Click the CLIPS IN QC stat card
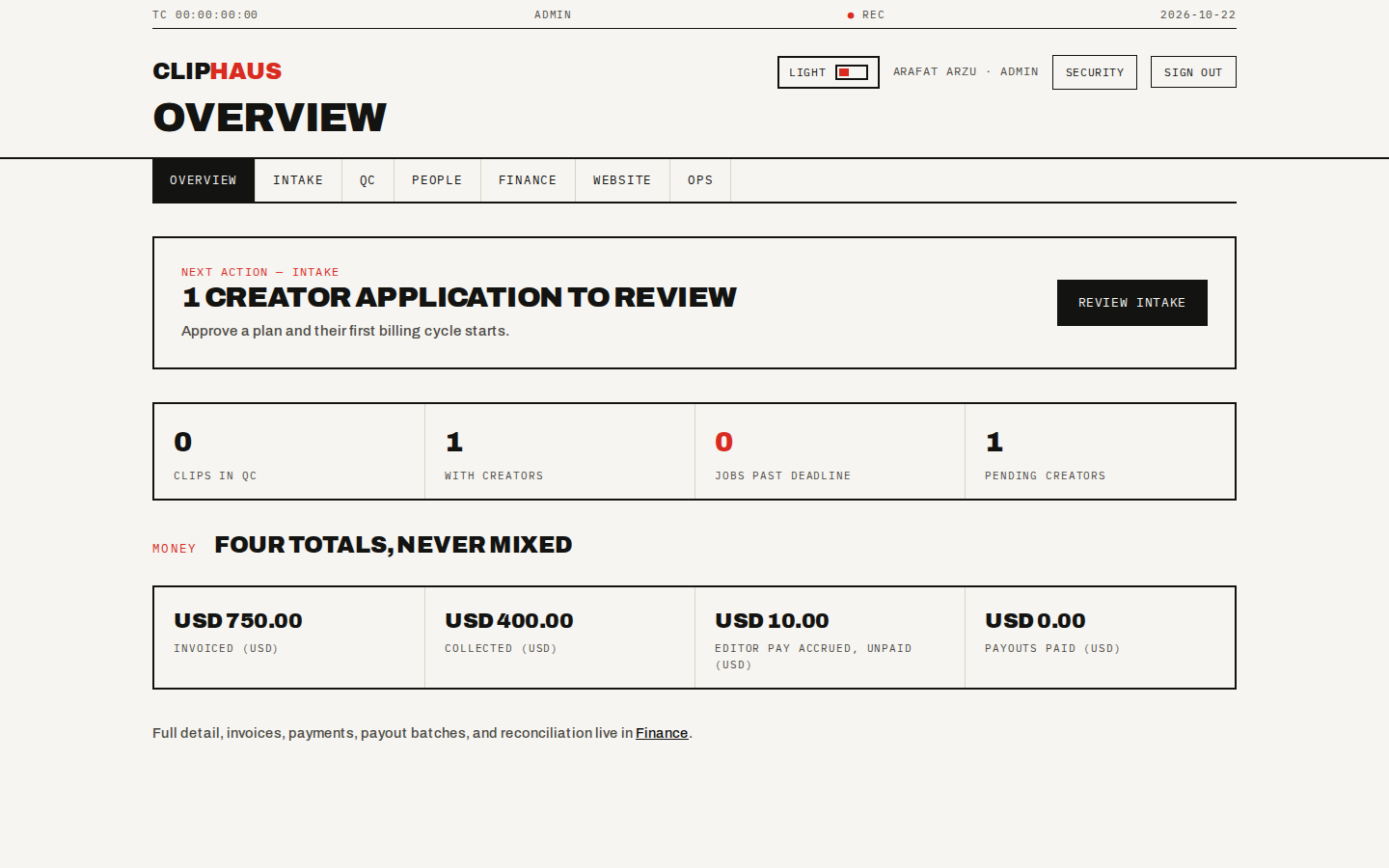 point(289,451)
